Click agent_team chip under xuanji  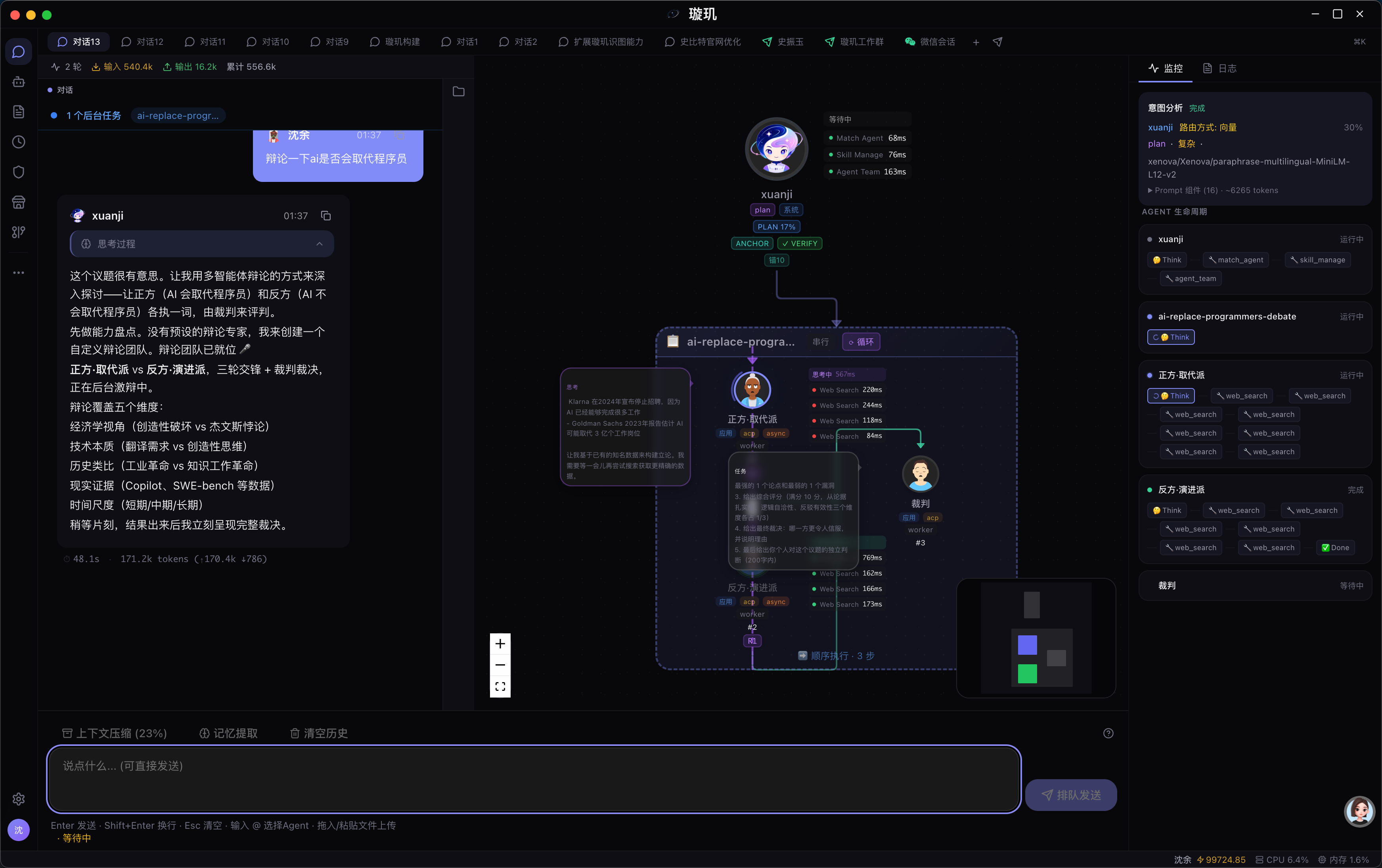(x=1190, y=279)
